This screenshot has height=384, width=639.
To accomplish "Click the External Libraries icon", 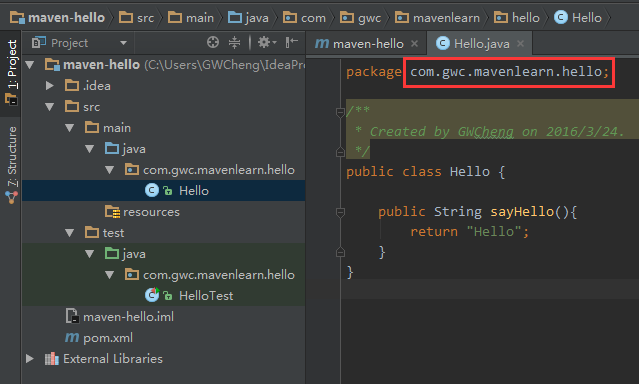I will (x=51, y=359).
